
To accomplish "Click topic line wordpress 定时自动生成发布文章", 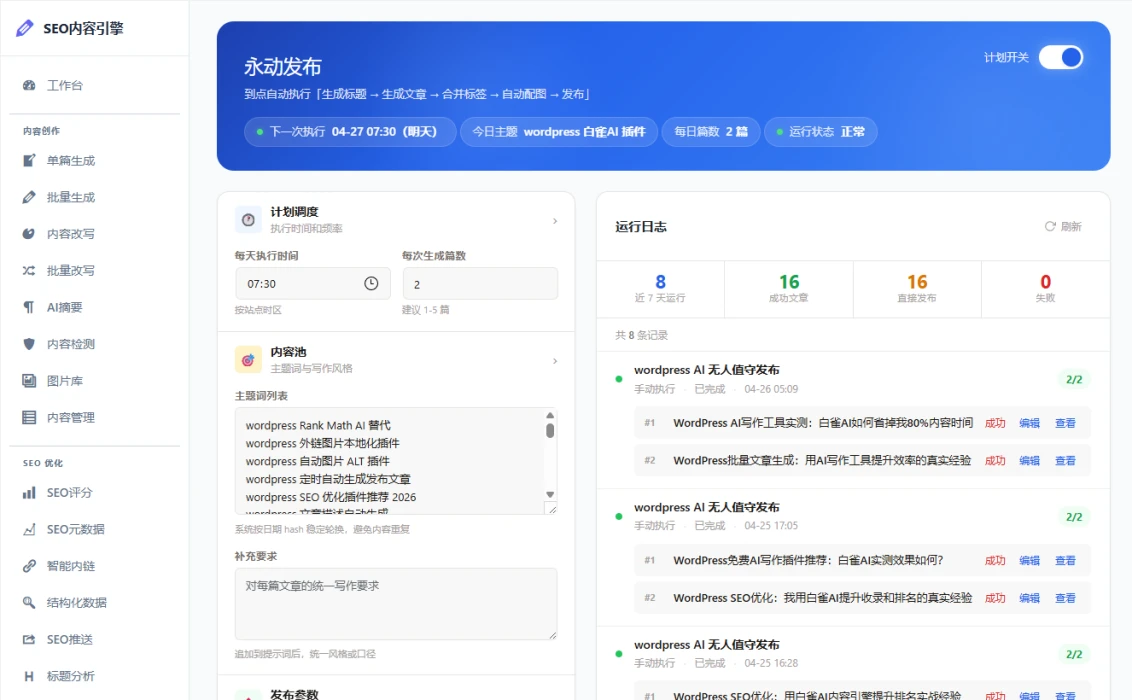I will point(328,479).
